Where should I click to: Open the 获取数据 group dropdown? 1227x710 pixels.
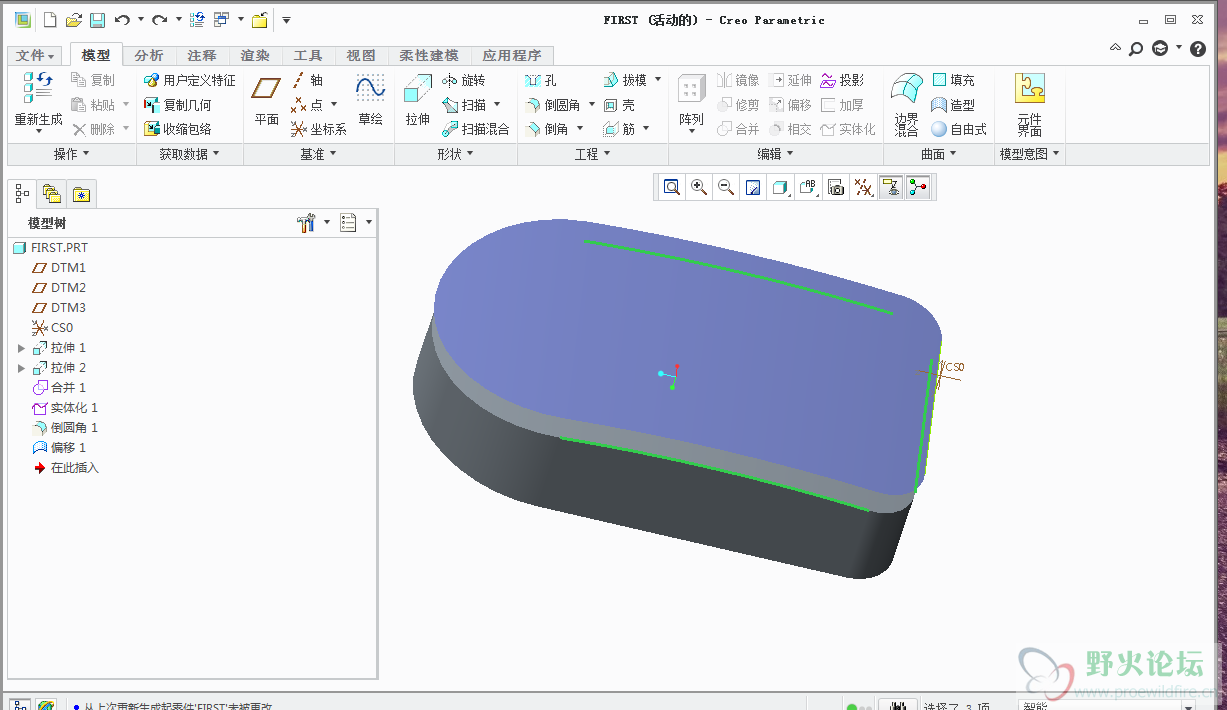[189, 154]
